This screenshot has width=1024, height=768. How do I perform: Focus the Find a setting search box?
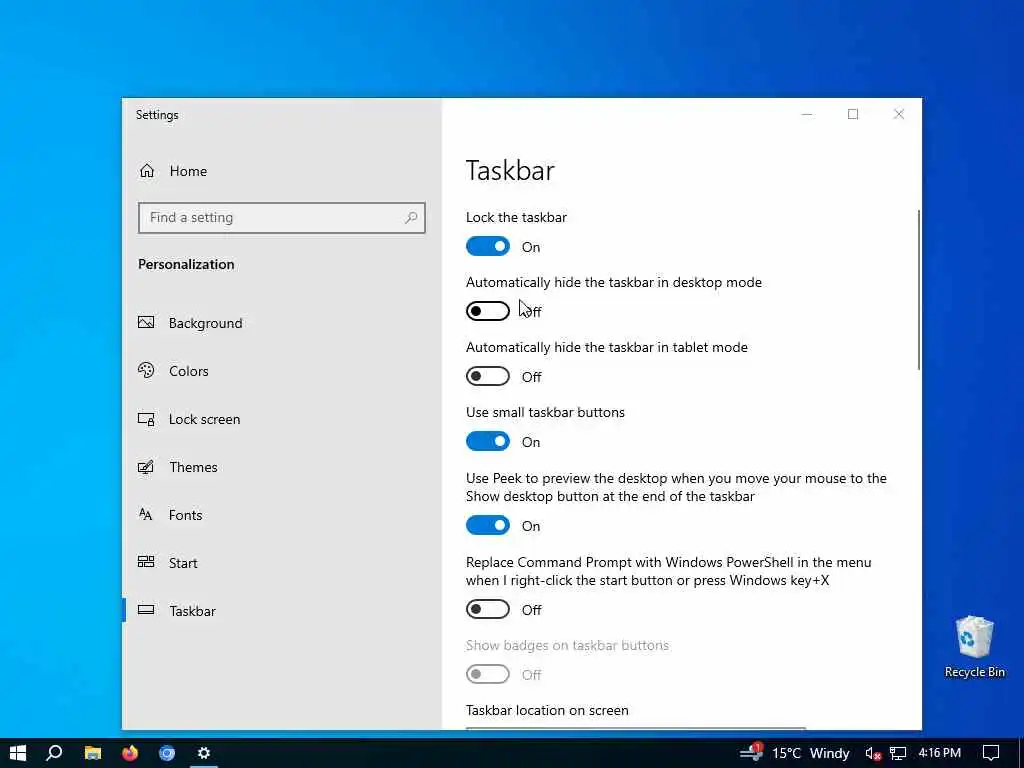pyautogui.click(x=281, y=217)
